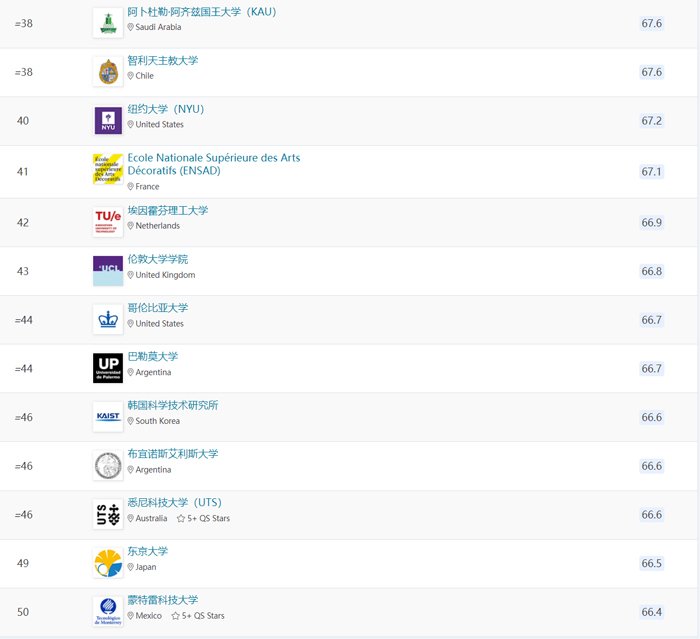Open Ecole Nationale Supérieure des Arts Décoratifs link

(x=214, y=164)
